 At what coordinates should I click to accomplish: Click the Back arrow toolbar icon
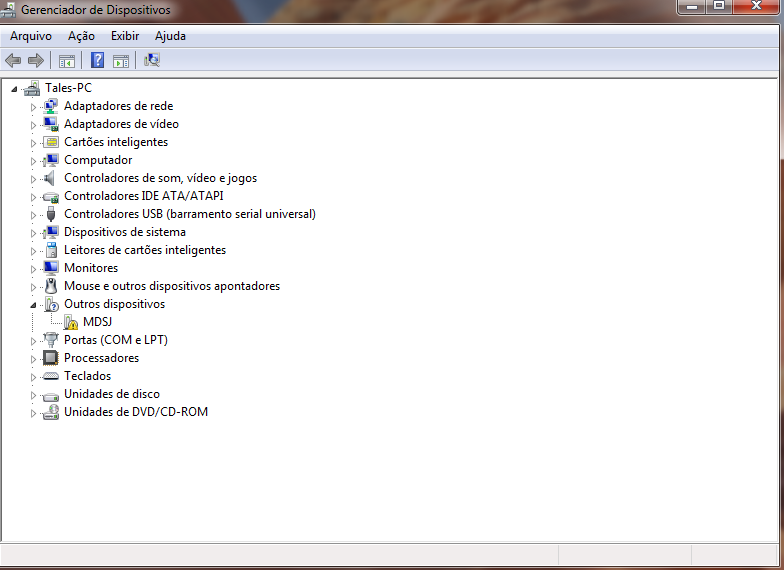tap(13, 61)
